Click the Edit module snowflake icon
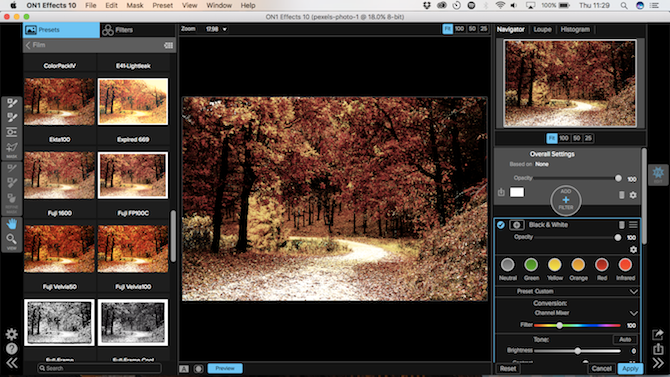 pyautogui.click(x=658, y=174)
